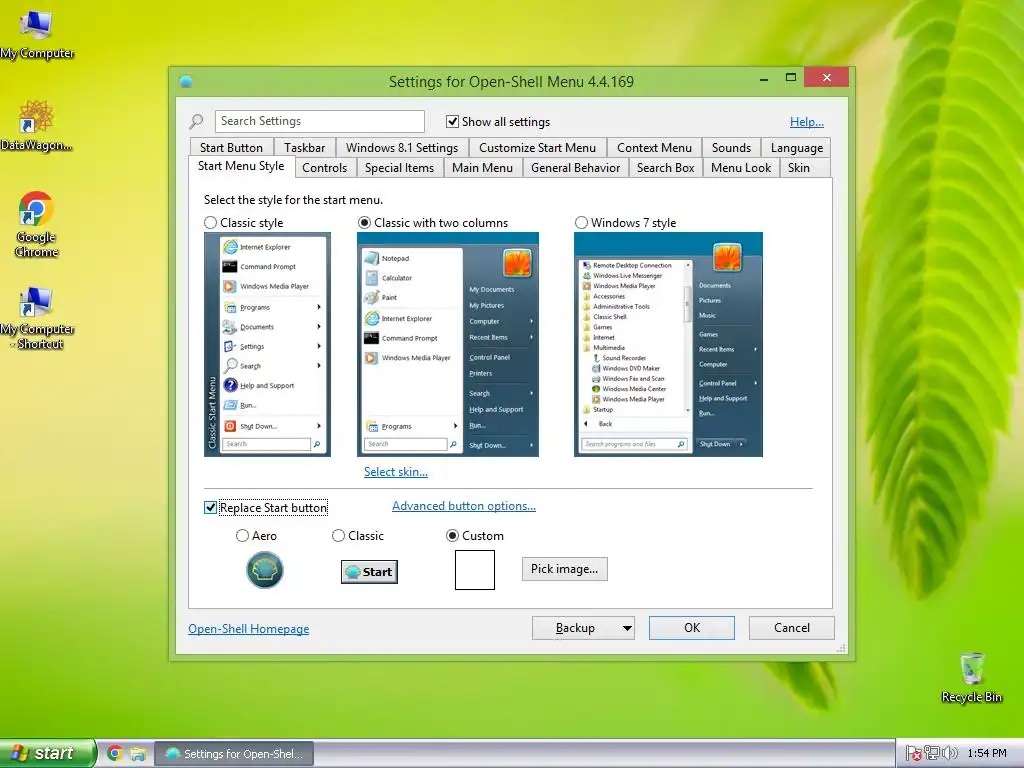The image size is (1024, 768).
Task: Open the Main Menu tab
Action: click(x=482, y=168)
